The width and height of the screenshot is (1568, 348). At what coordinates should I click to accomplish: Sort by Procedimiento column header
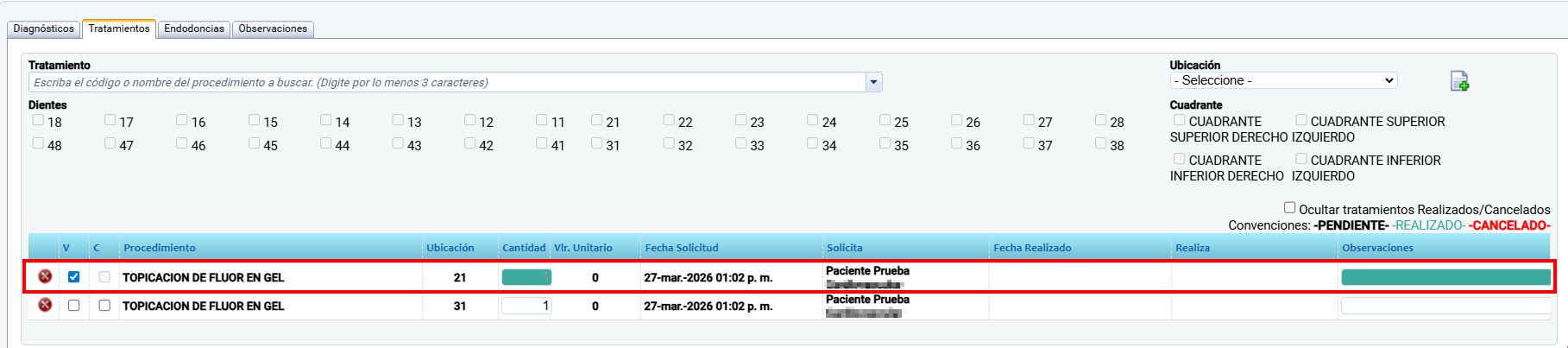(160, 248)
